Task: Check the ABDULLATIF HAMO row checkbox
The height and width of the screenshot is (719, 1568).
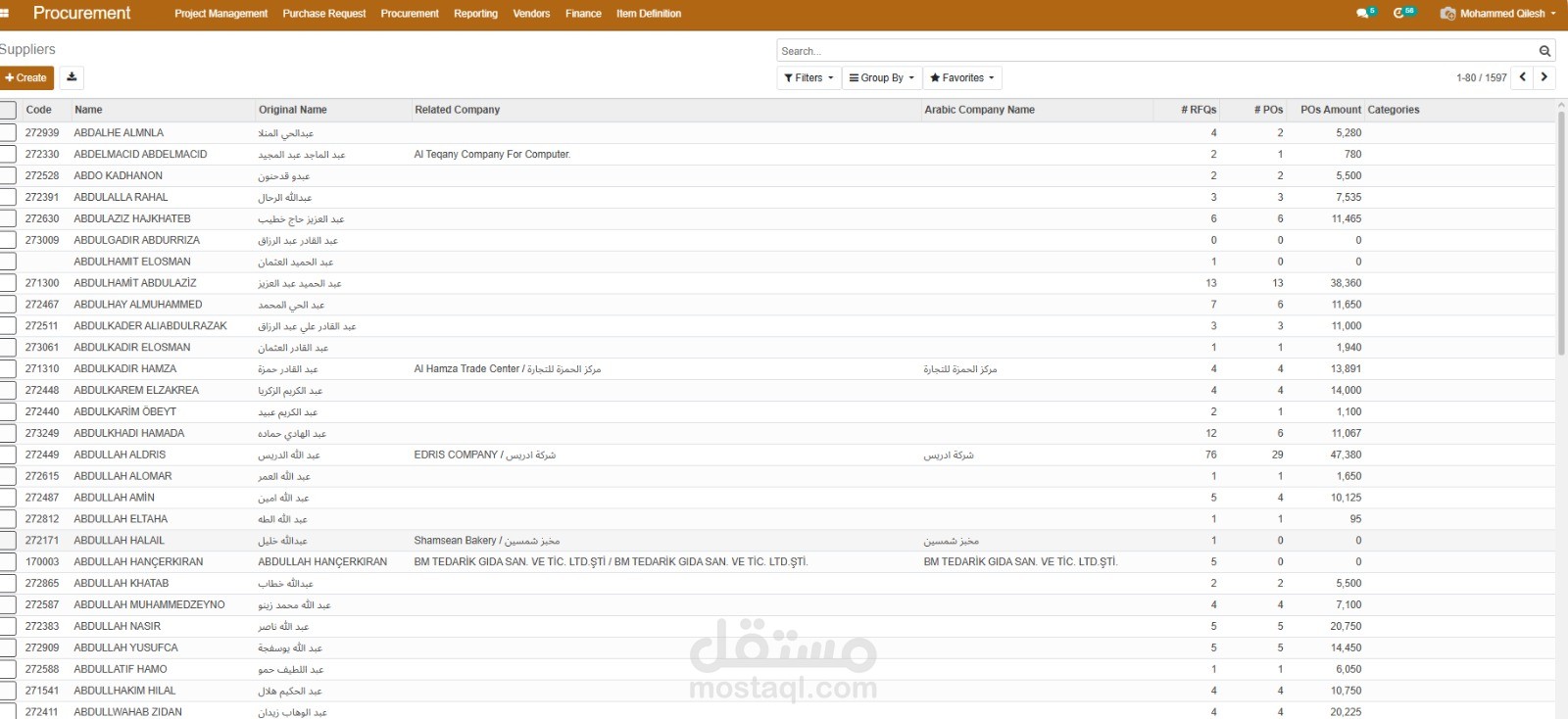Action: click(x=7, y=669)
